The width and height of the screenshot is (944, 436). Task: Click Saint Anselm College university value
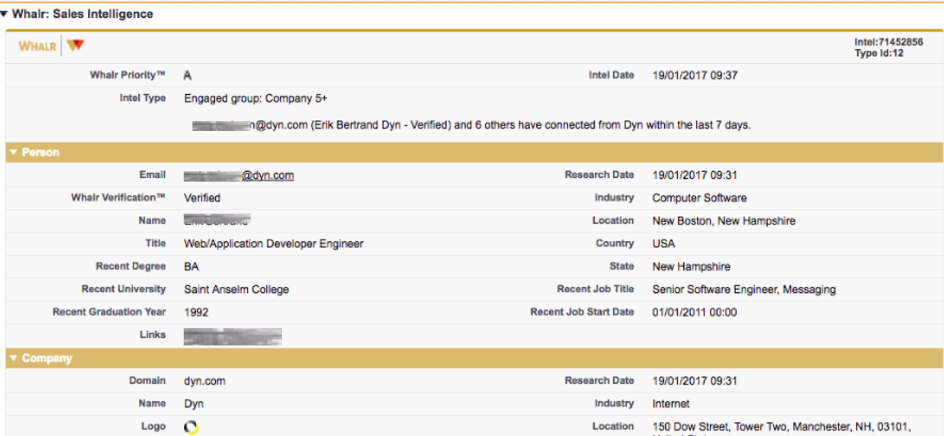[x=237, y=290]
